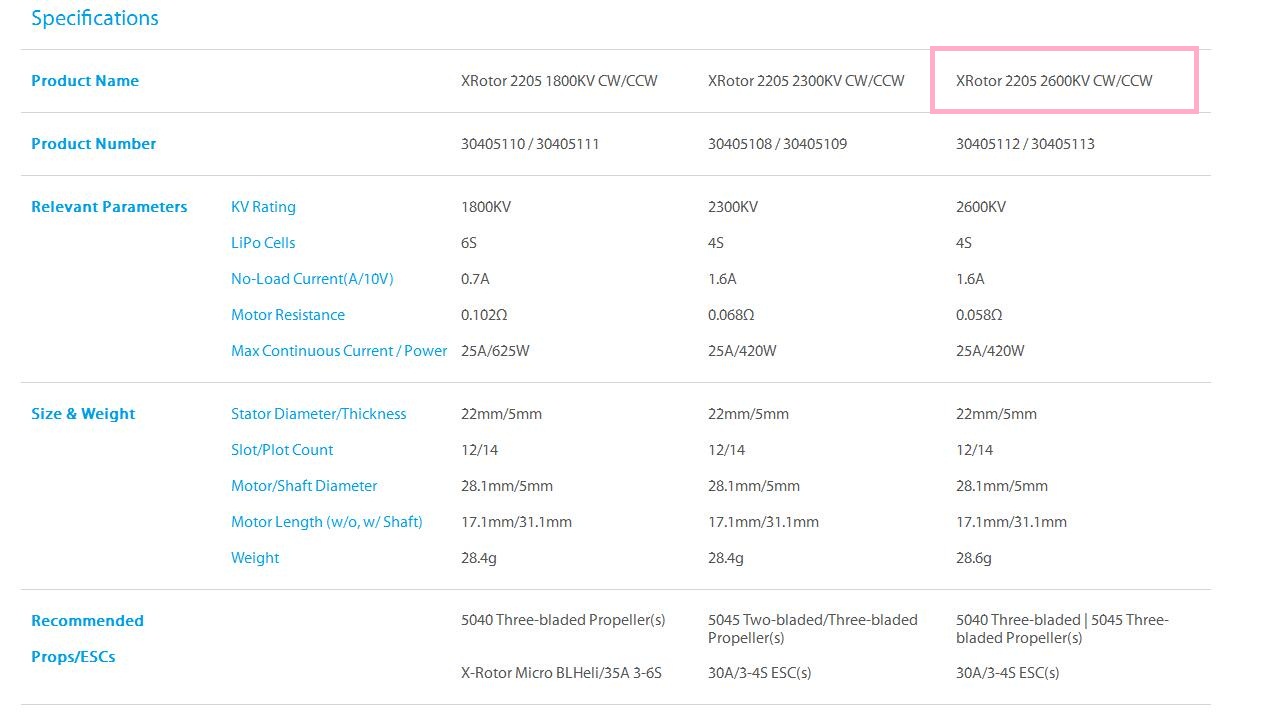Click the 2300KV rating value

733,207
